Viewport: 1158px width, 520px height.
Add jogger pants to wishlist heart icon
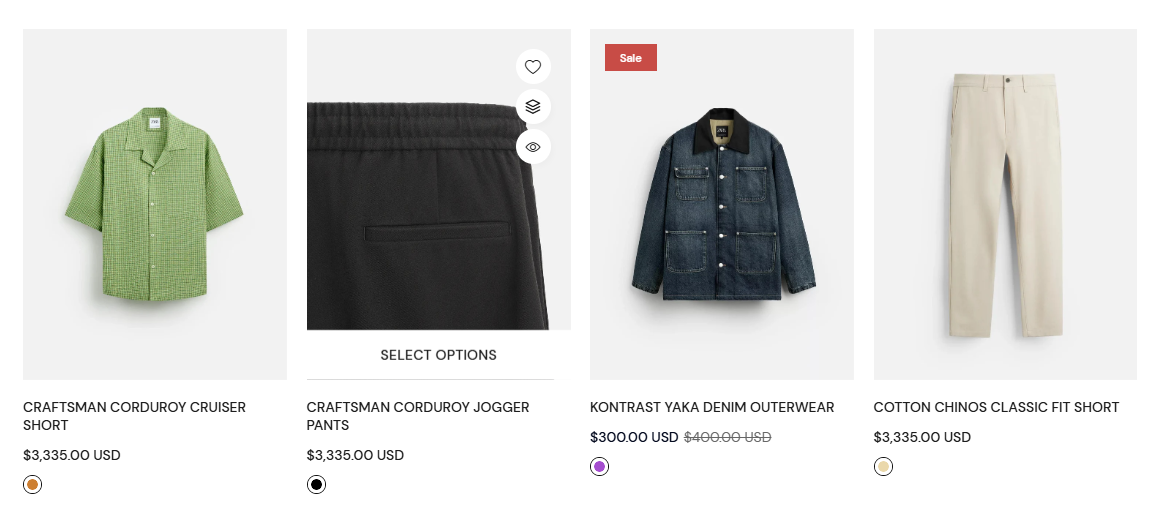click(533, 67)
